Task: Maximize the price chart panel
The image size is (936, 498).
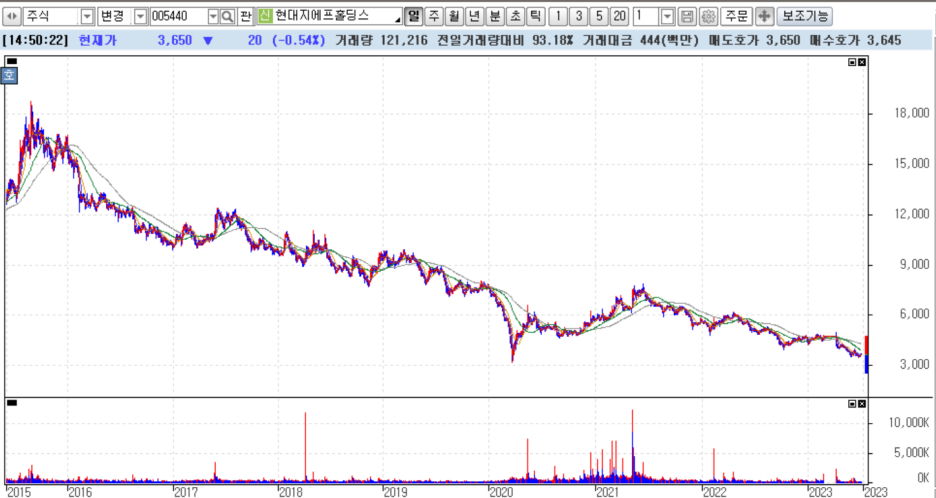Action: 852,62
